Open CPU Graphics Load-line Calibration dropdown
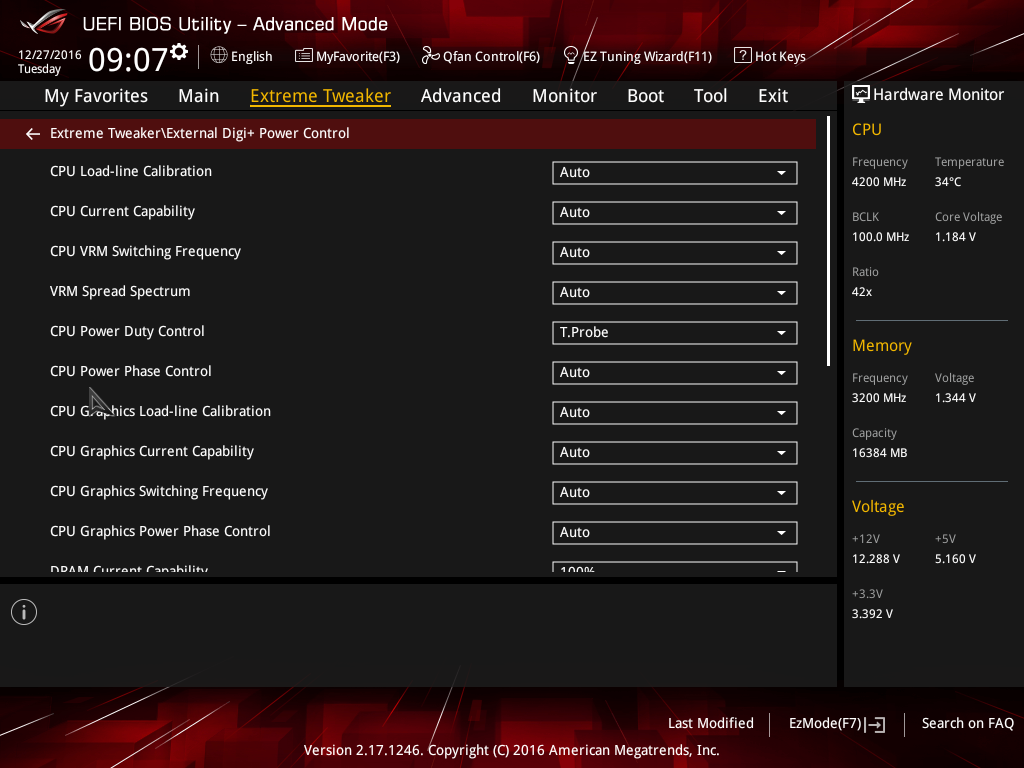This screenshot has width=1024, height=768. coord(675,412)
